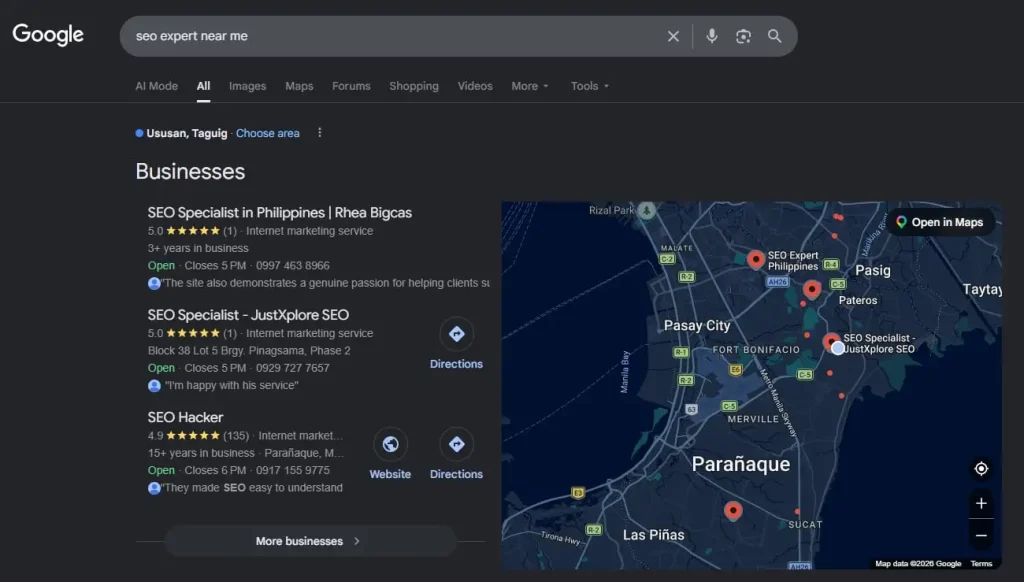Click the red map pin above Sucat
The height and width of the screenshot is (582, 1024).
coord(733,510)
